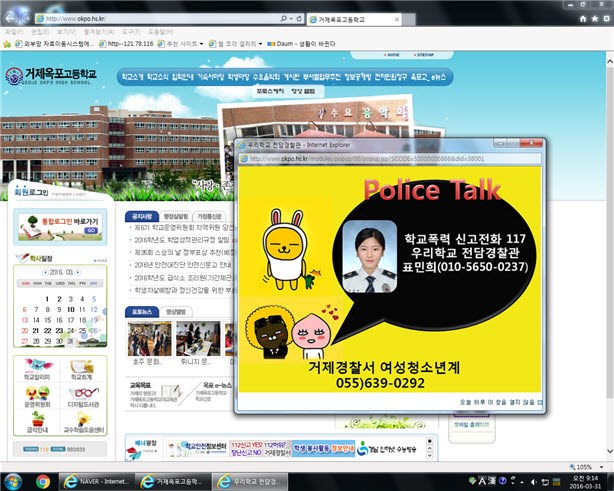Open the 학교회계 quick menu icon
The height and width of the screenshot is (491, 614).
83,365
